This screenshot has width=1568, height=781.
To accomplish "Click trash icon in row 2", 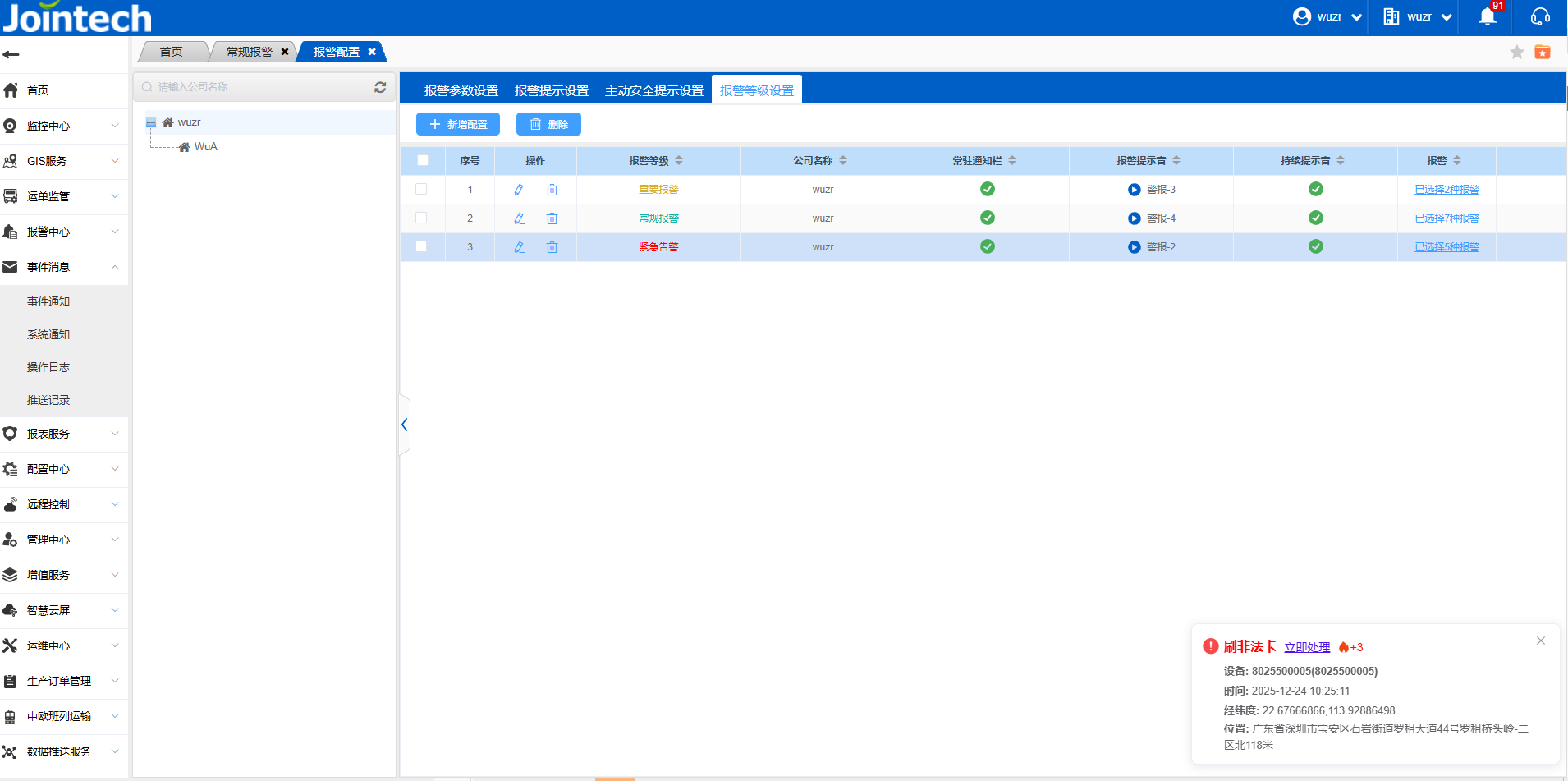I will pyautogui.click(x=552, y=218).
